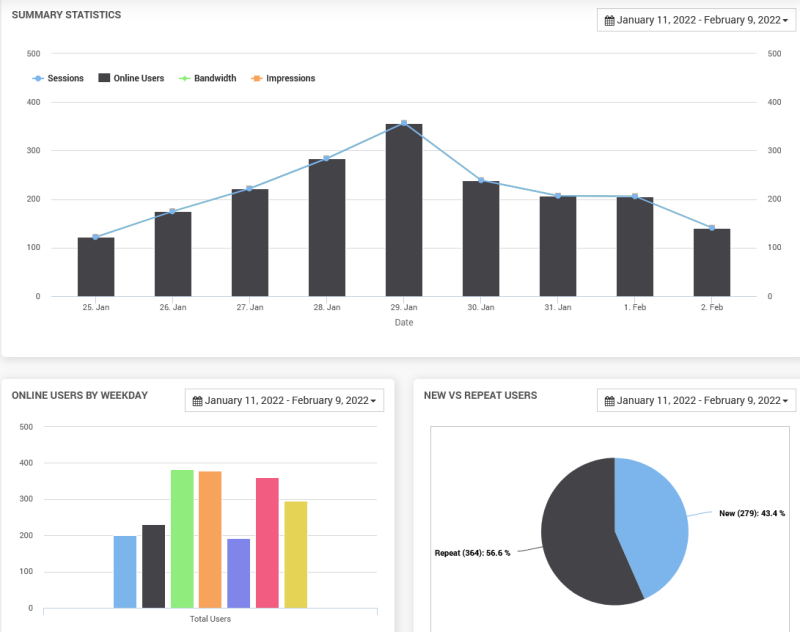
Task: Click calendar icon in Summary Statistics date picker
Action: coord(609,20)
